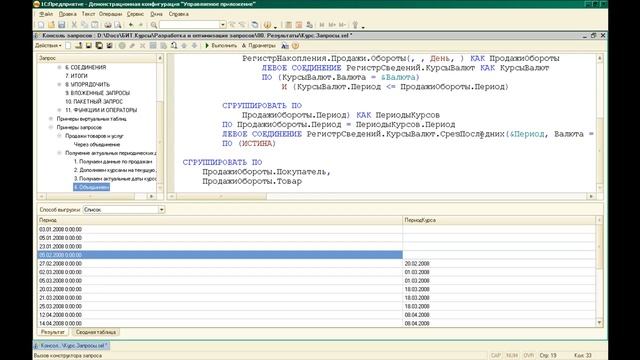Open the Файл menu
This screenshot has height=360, width=640.
point(46,14)
